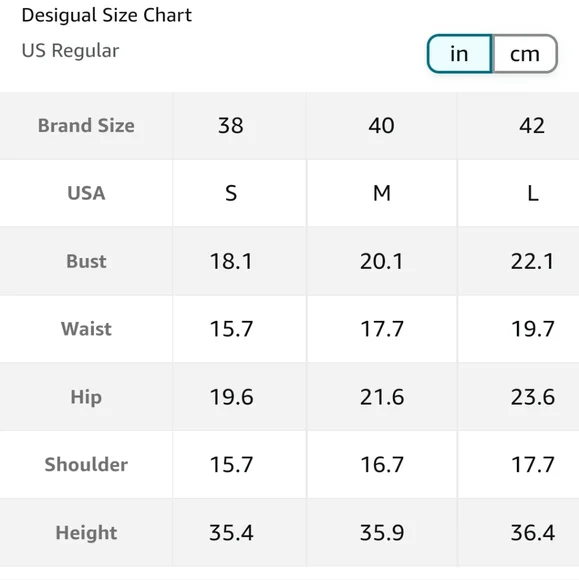Click the USA size L cell
This screenshot has height=580, width=579.
(x=533, y=193)
